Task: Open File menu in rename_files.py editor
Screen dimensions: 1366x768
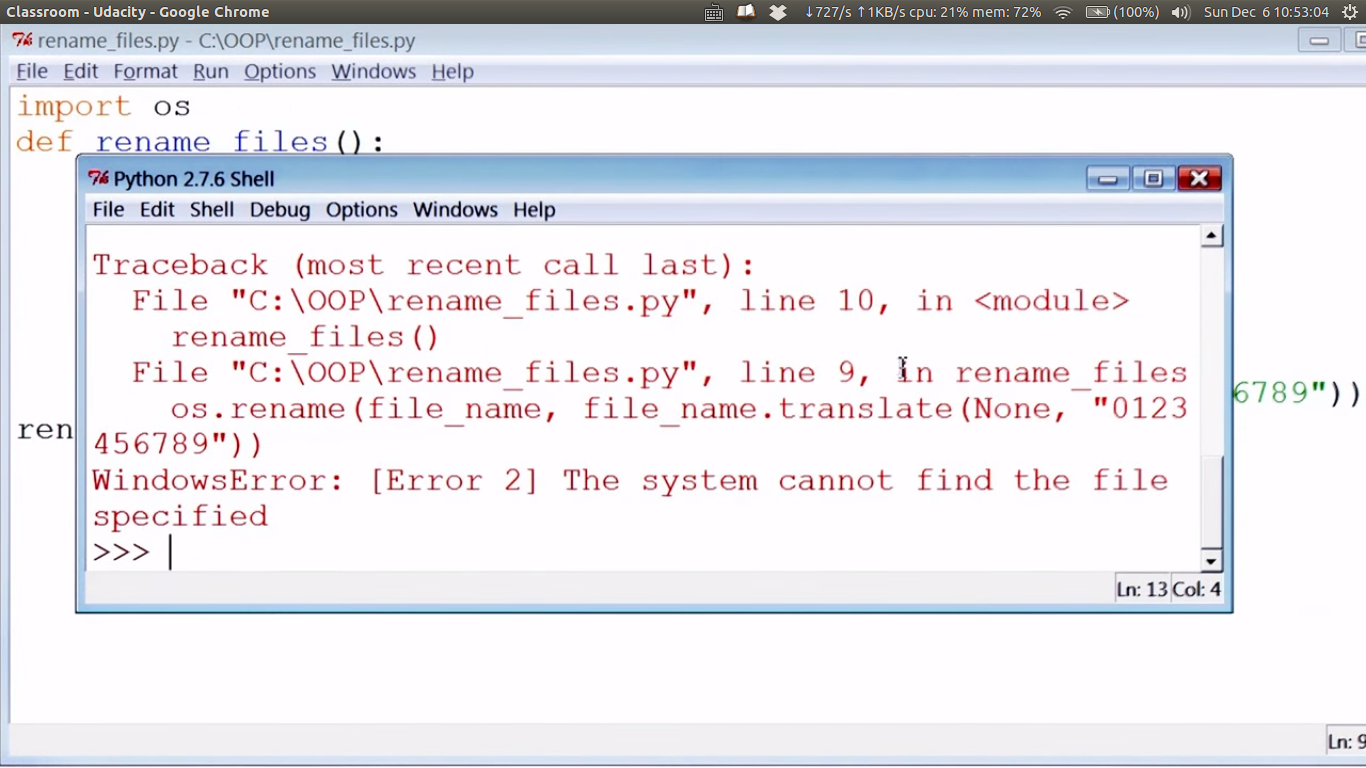Action: tap(32, 72)
